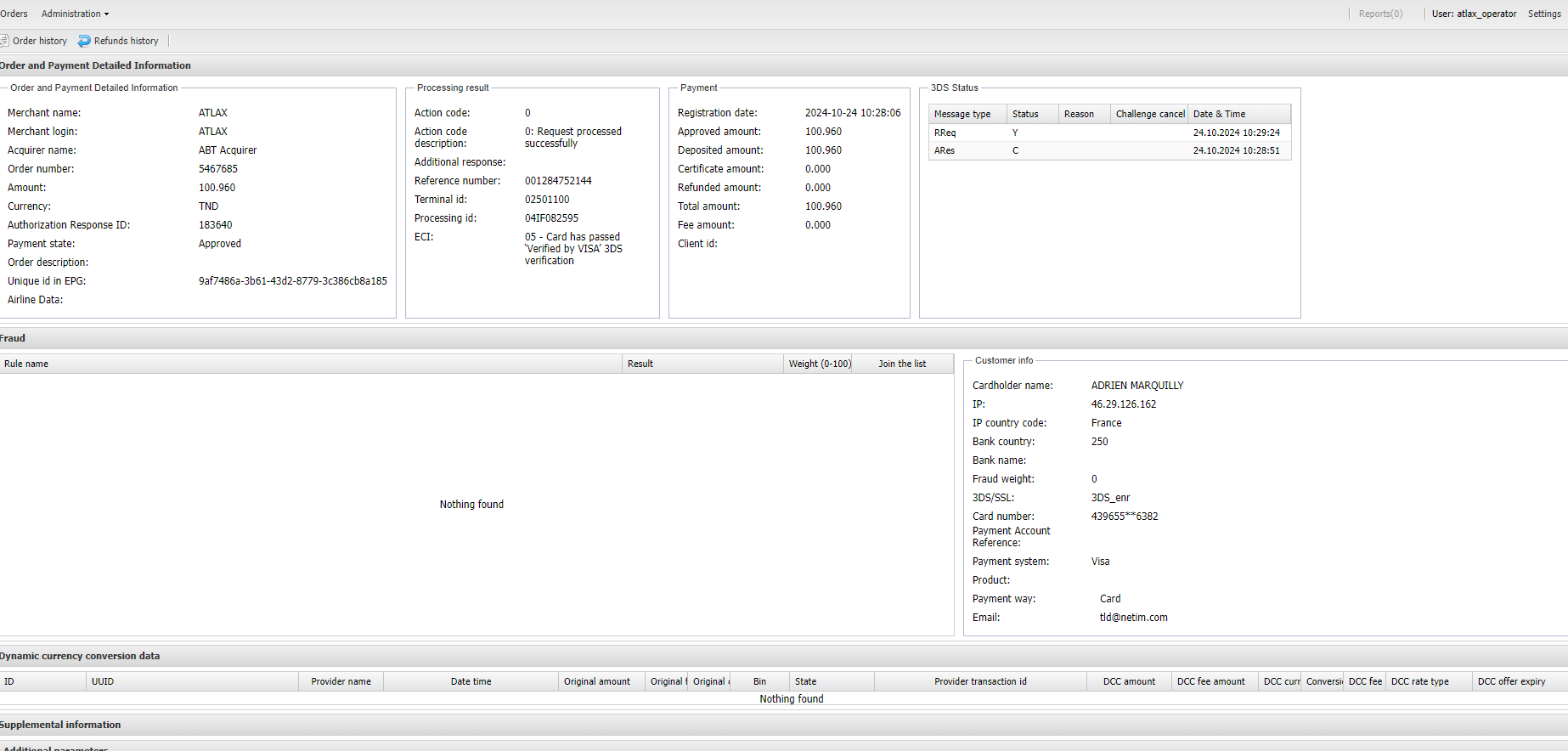
Task: Open the Orders menu
Action: coord(14,14)
